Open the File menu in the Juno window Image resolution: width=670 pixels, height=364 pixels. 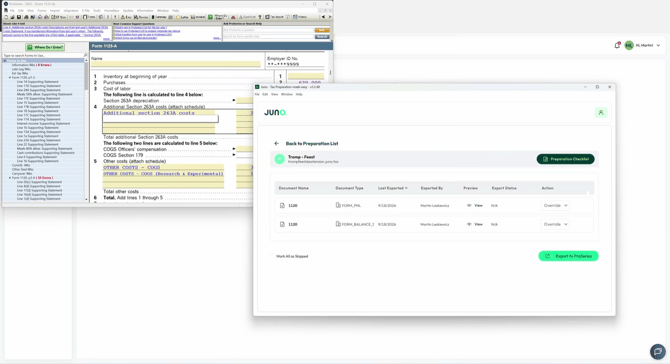(257, 94)
